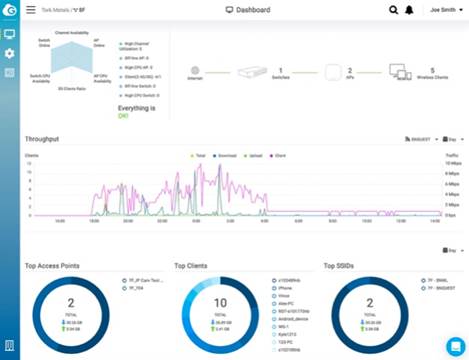The image size is (469, 360).
Task: Click the access point icon in topology
Action: [x=333, y=72]
